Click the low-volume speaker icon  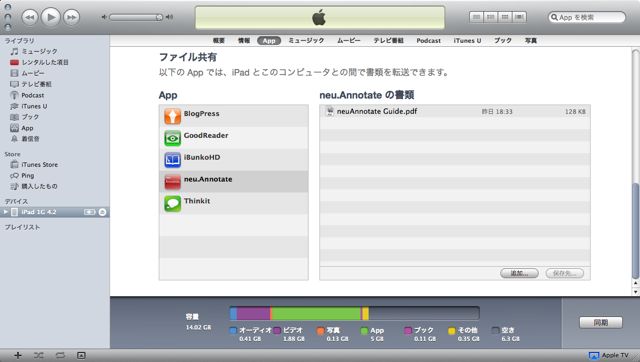(x=104, y=17)
